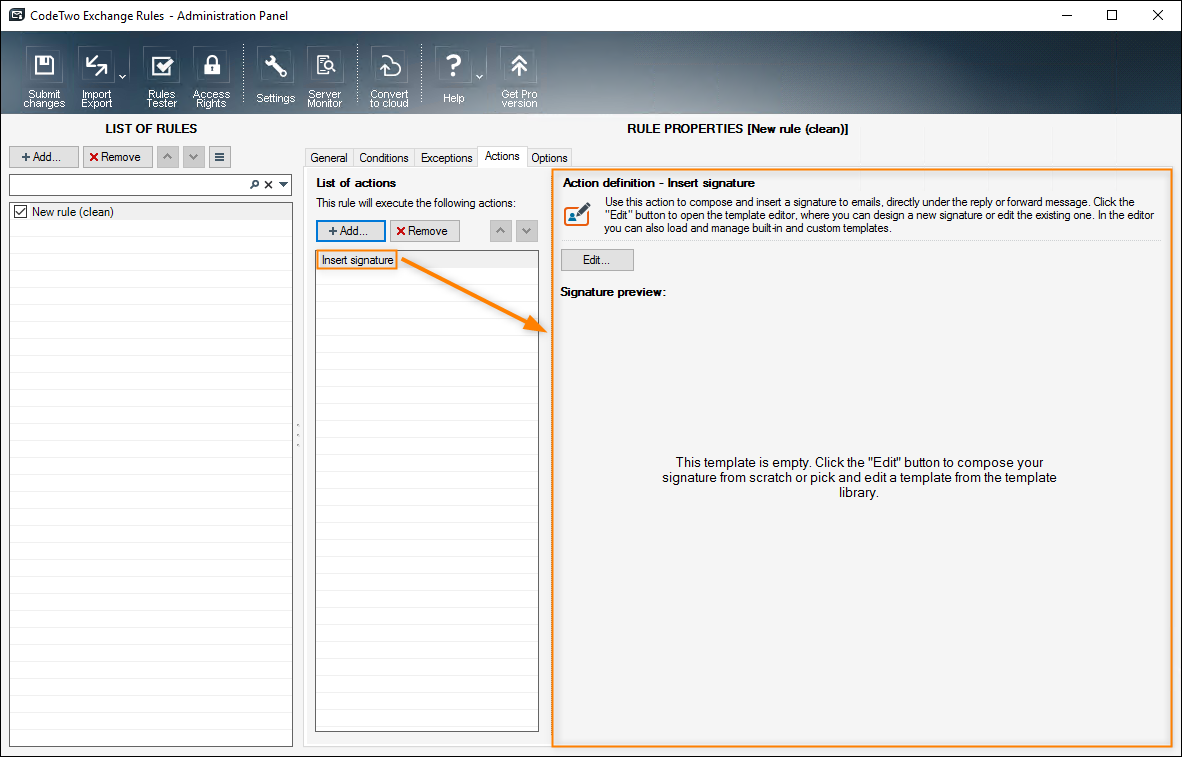
Task: Switch to the Exceptions tab
Action: [x=446, y=158]
